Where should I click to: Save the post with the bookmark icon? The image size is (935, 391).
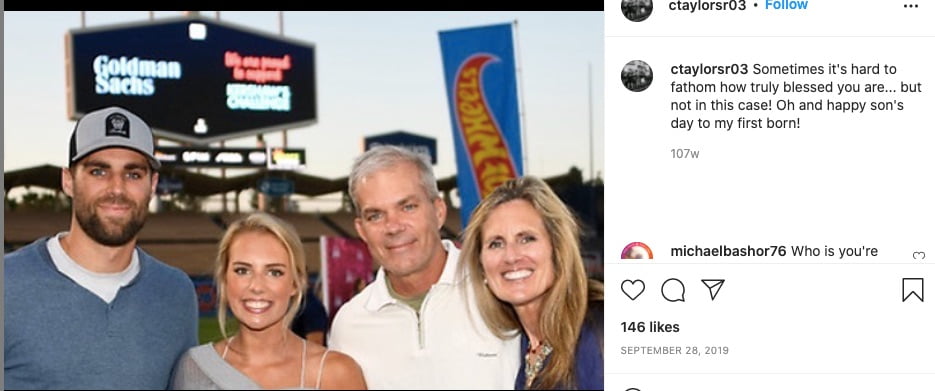(912, 290)
